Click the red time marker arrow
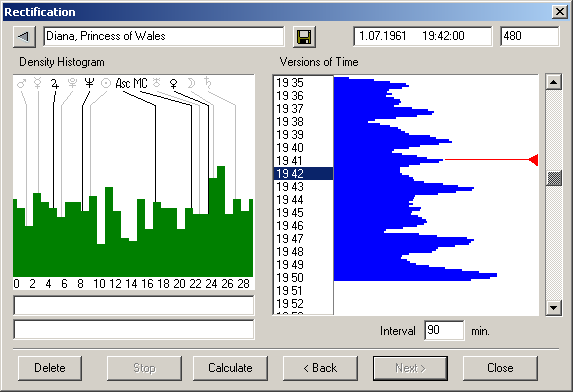Screen dimensions: 573x392 [534, 160]
